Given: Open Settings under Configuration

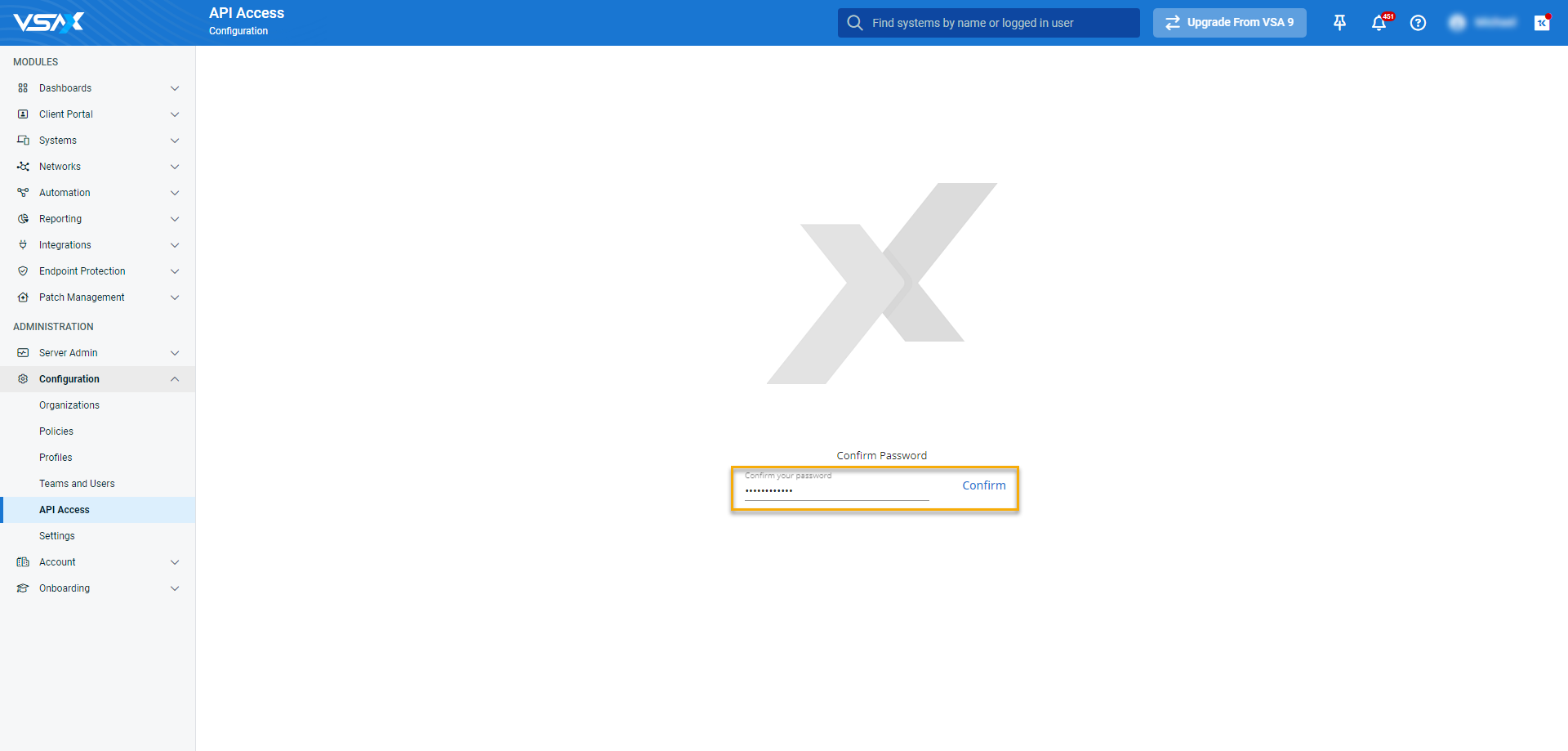Looking at the screenshot, I should pyautogui.click(x=57, y=536).
